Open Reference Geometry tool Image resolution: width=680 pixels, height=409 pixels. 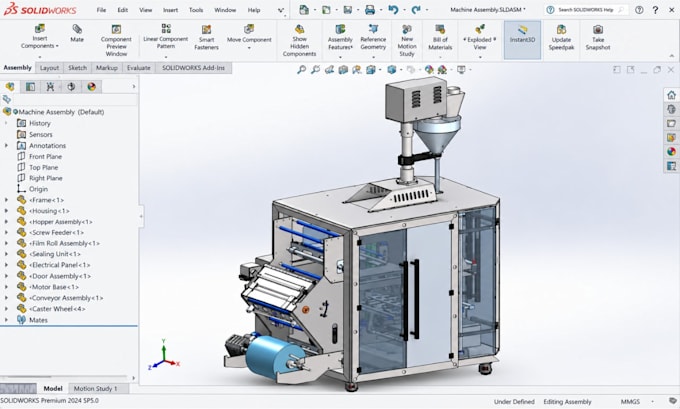[x=373, y=37]
